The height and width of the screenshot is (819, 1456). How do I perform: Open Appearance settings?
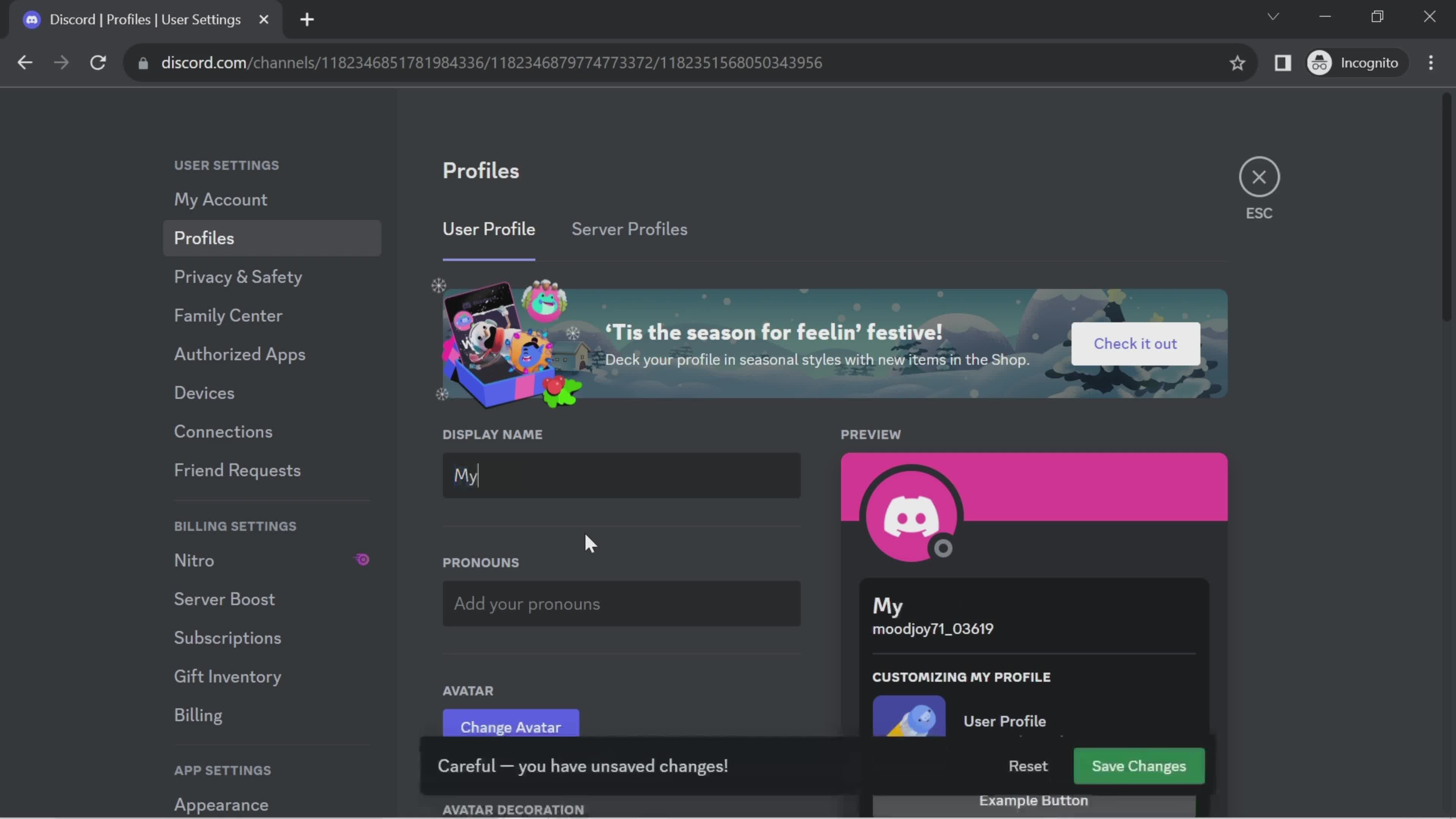(x=272, y=804)
